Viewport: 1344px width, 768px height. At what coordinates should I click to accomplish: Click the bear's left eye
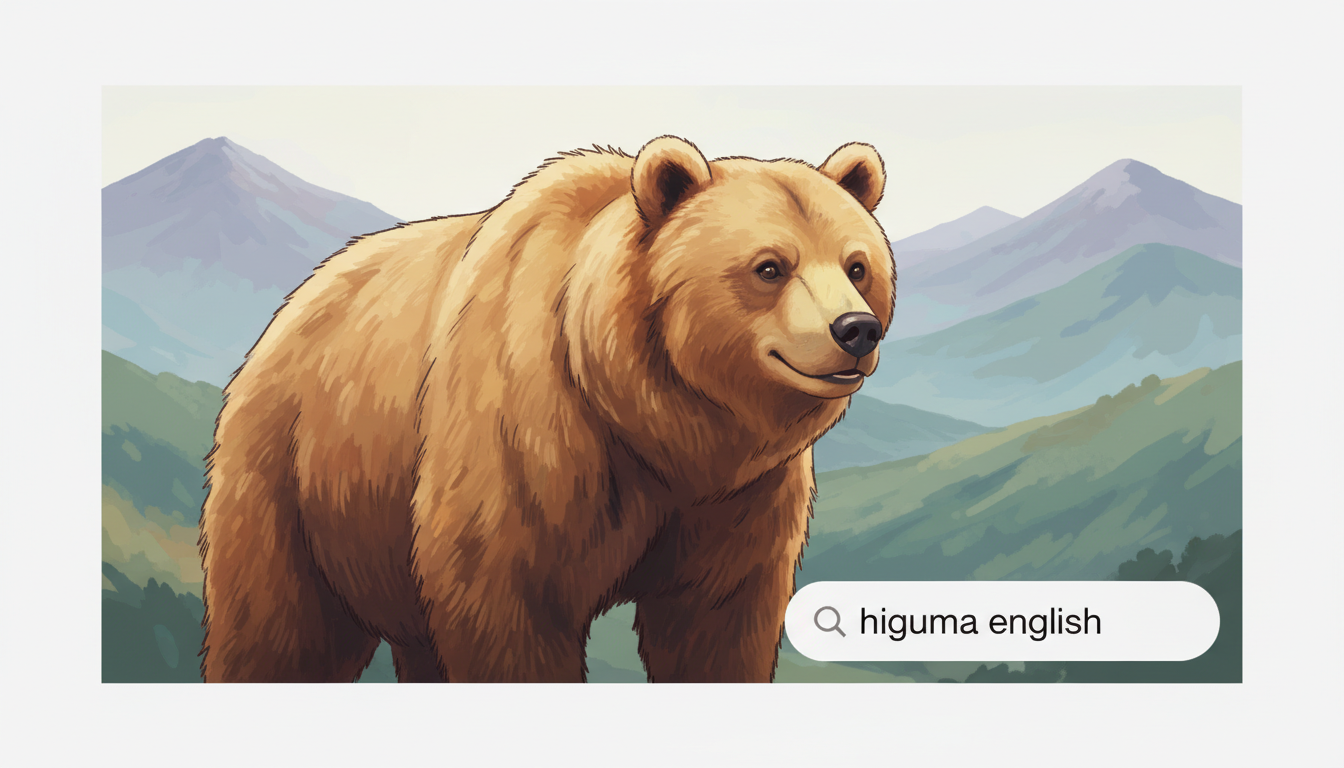click(767, 270)
